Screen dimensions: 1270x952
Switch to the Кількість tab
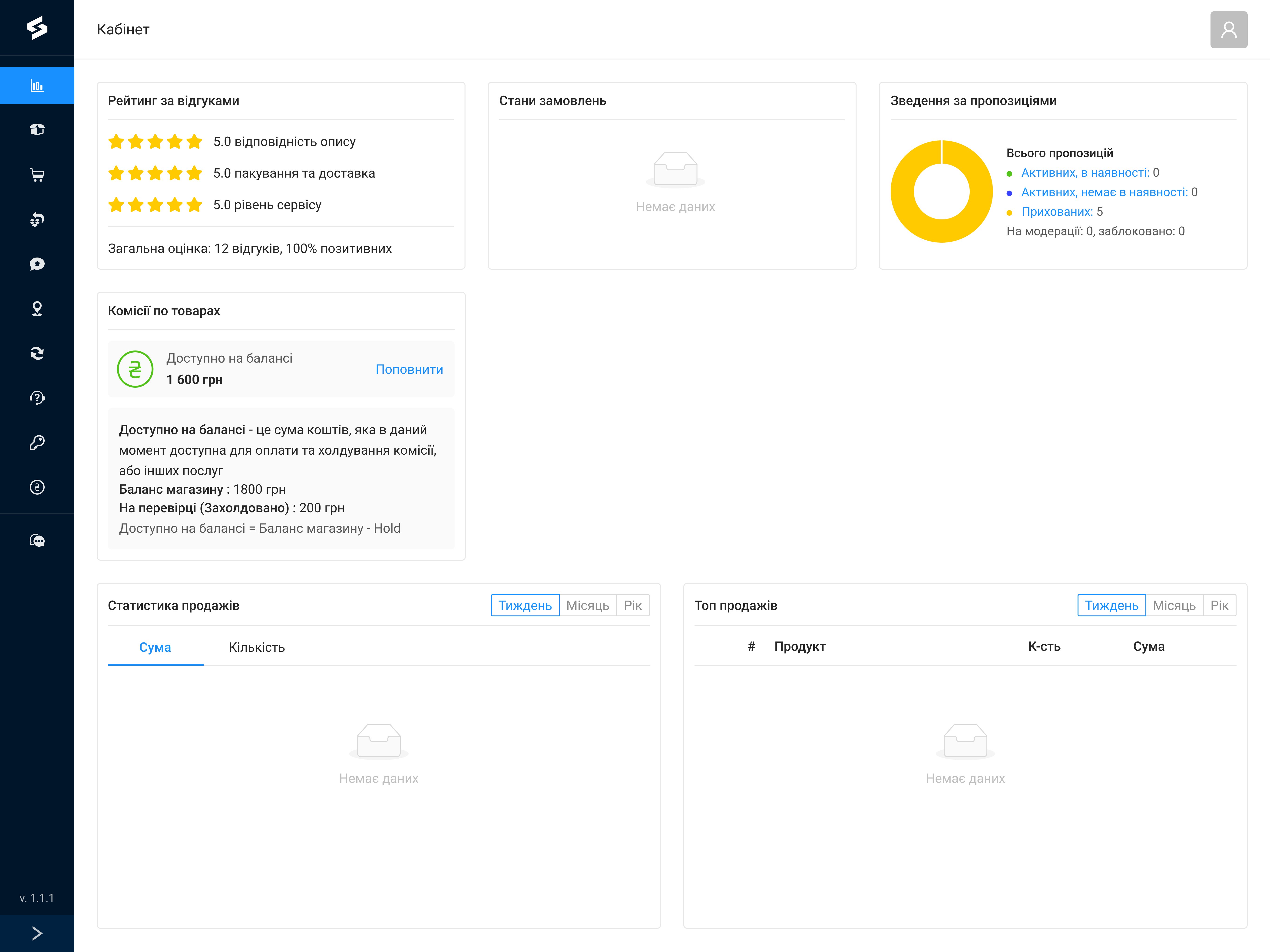(257, 647)
